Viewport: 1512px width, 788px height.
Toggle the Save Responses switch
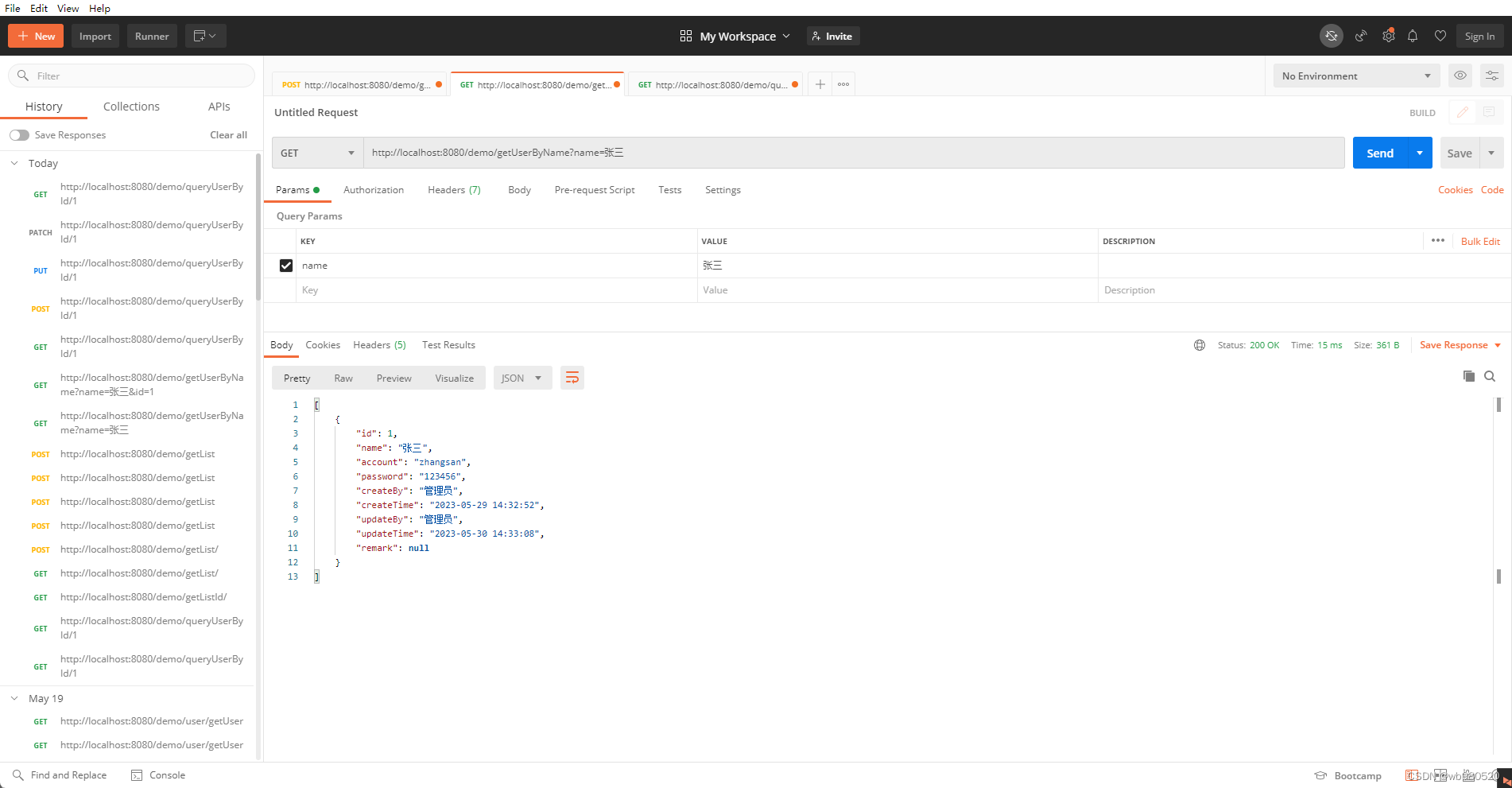[19, 135]
